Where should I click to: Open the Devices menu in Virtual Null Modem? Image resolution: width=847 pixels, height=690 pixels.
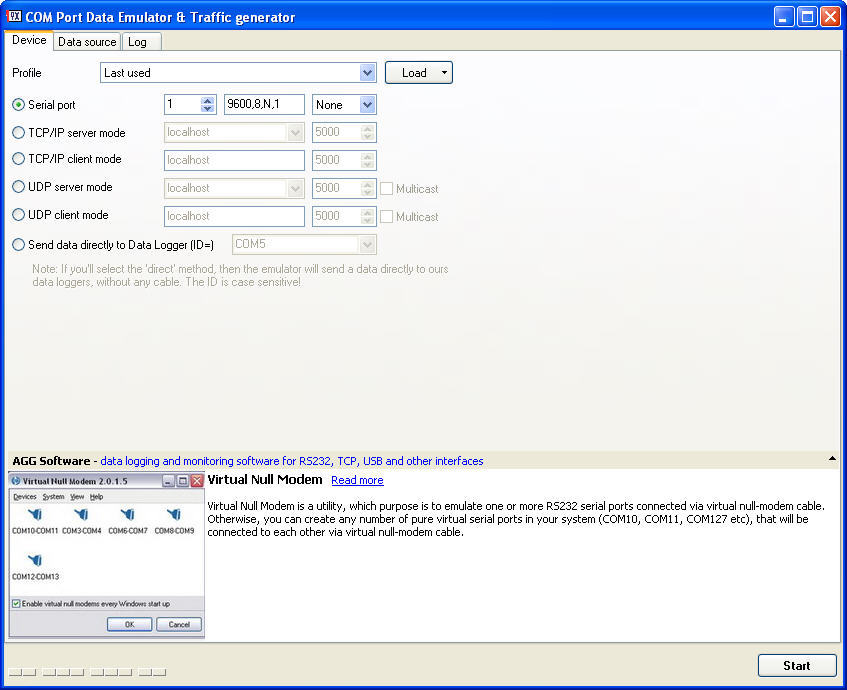pos(23,496)
